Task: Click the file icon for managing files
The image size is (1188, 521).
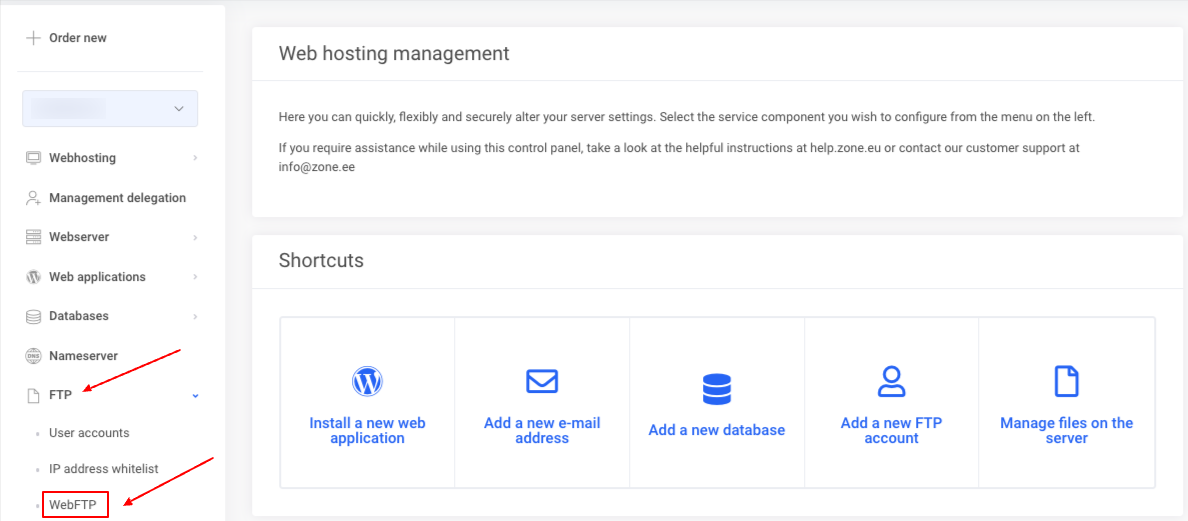Action: tap(1067, 381)
